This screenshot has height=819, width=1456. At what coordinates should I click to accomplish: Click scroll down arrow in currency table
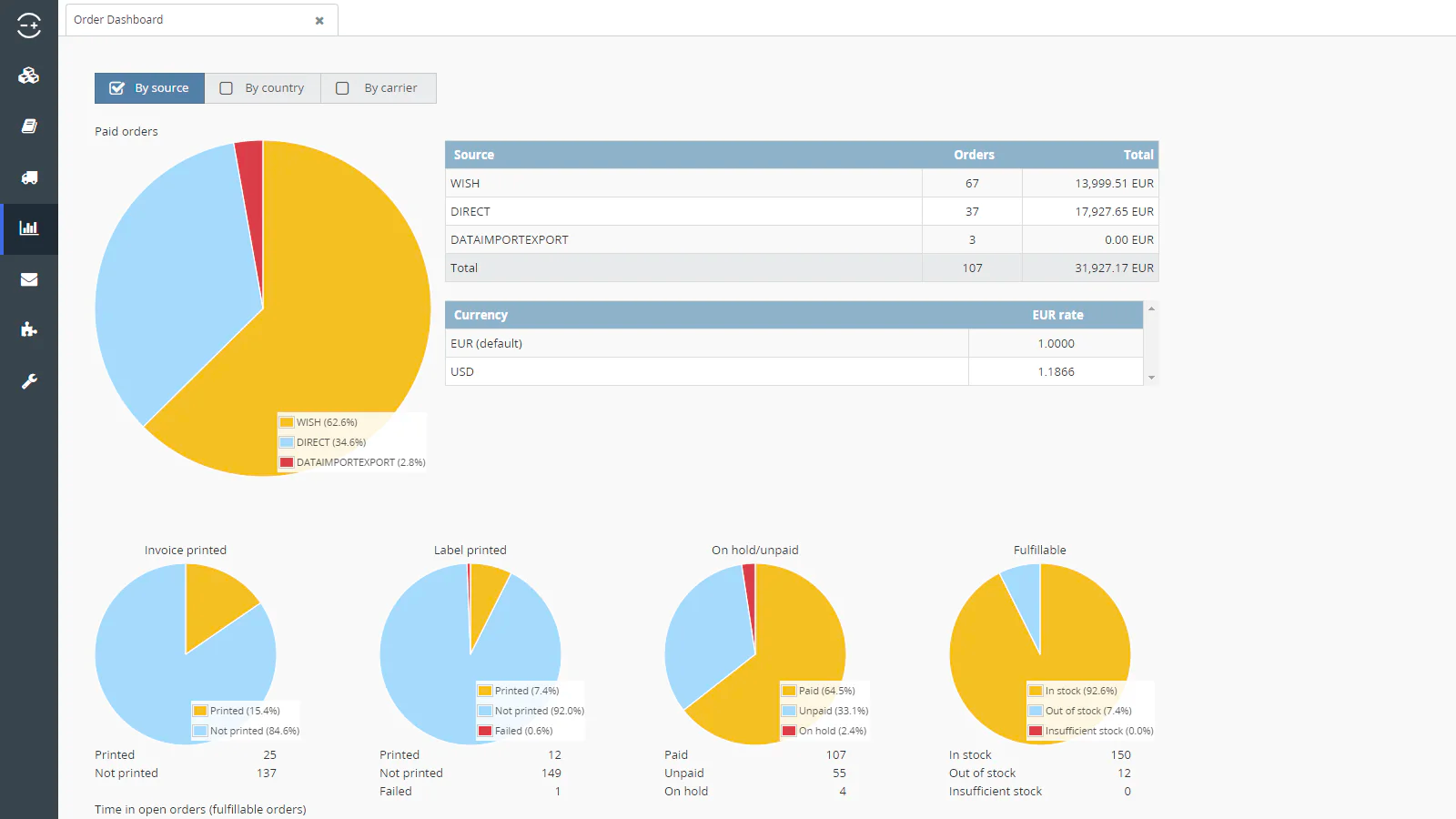coord(1151,378)
